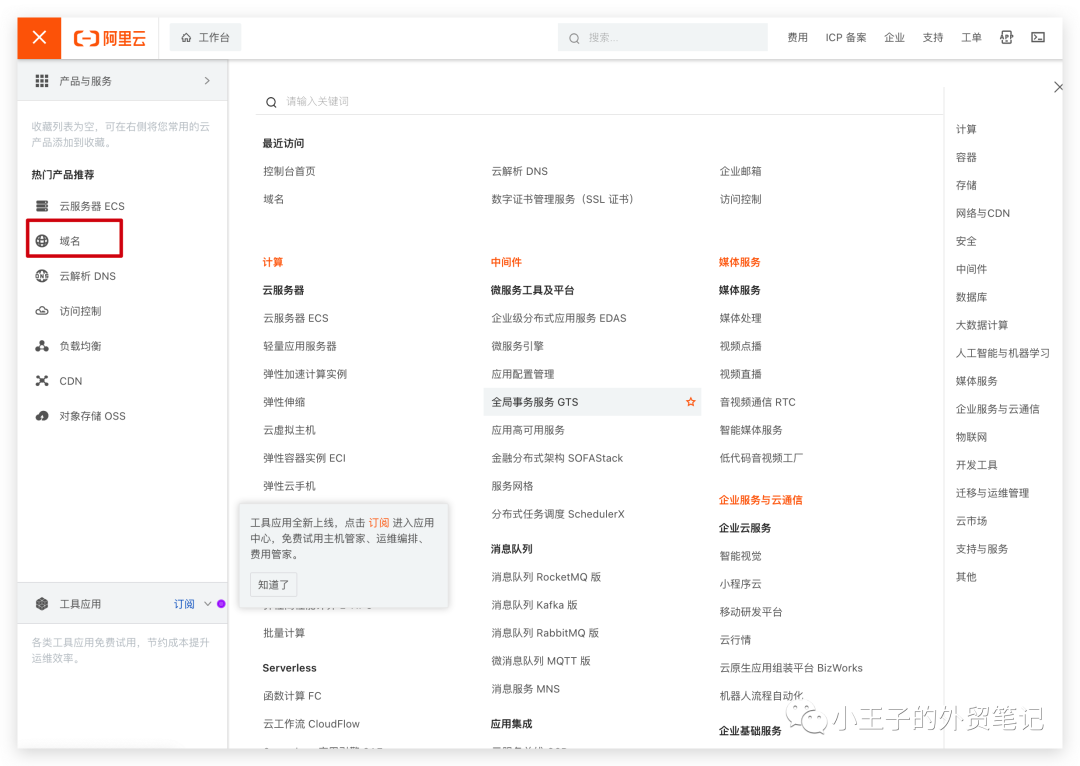Image resolution: width=1080 pixels, height=766 pixels.
Task: Open 微消息队列 MQTT 版
Action: point(541,661)
